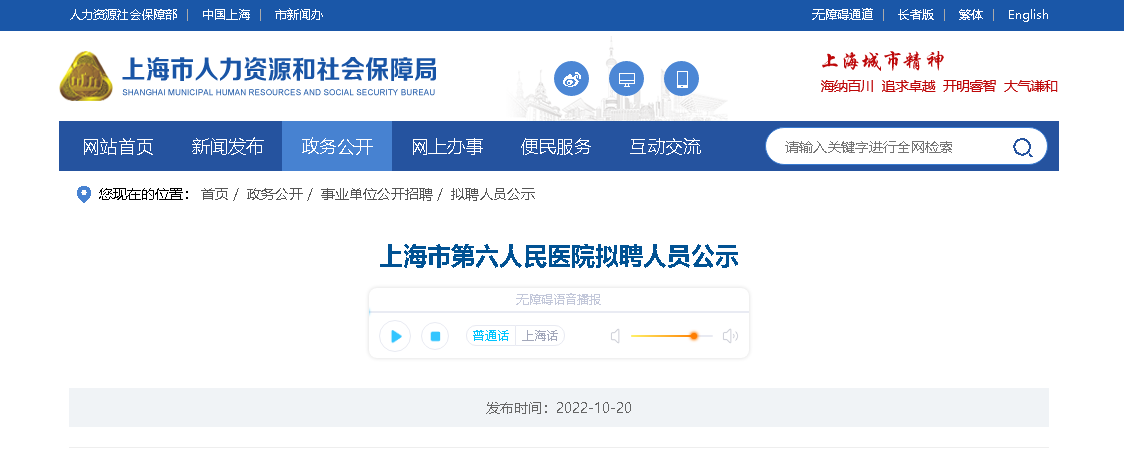Switch voice to 上海话 dialect

(540, 336)
